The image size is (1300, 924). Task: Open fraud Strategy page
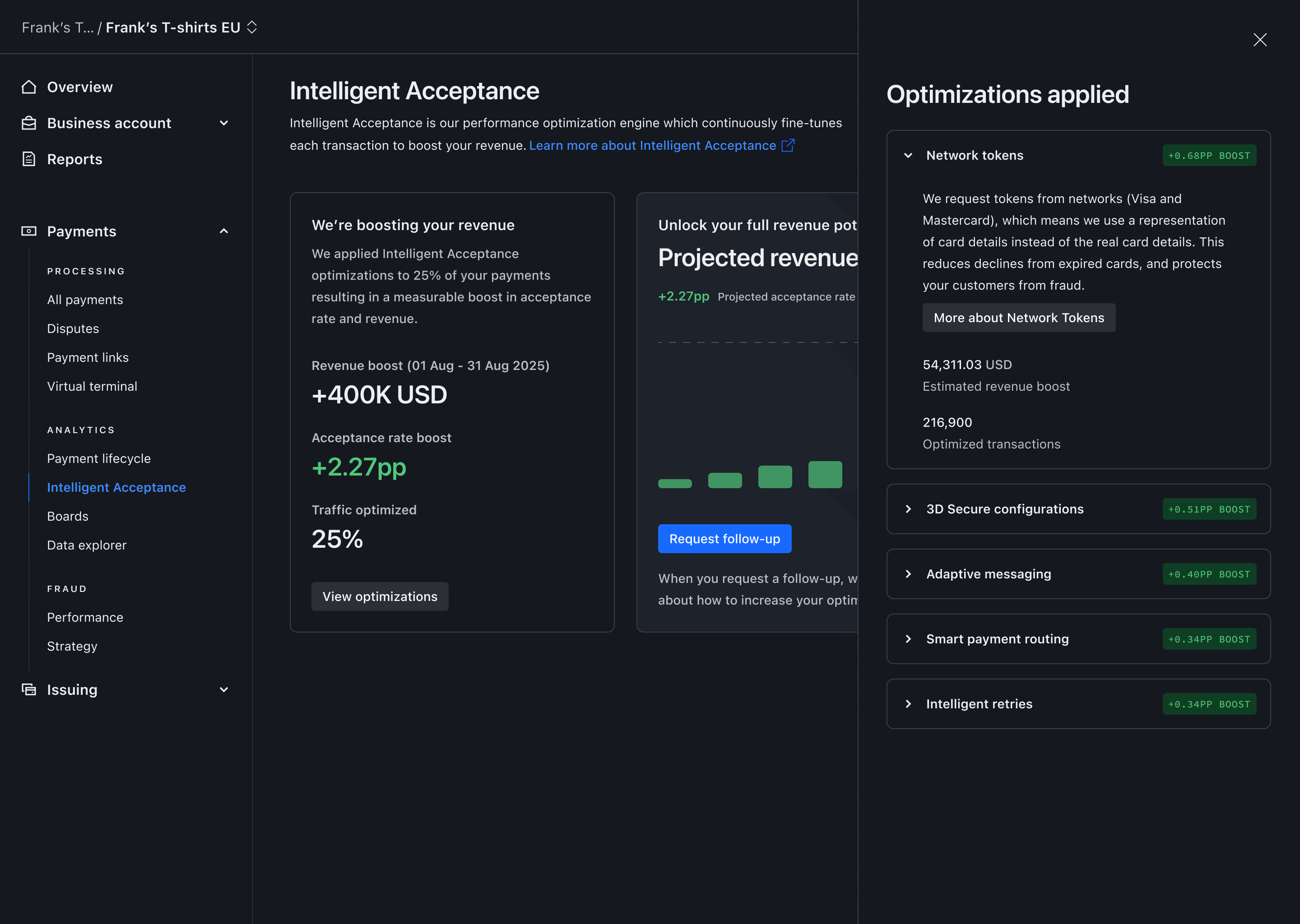[x=72, y=647]
